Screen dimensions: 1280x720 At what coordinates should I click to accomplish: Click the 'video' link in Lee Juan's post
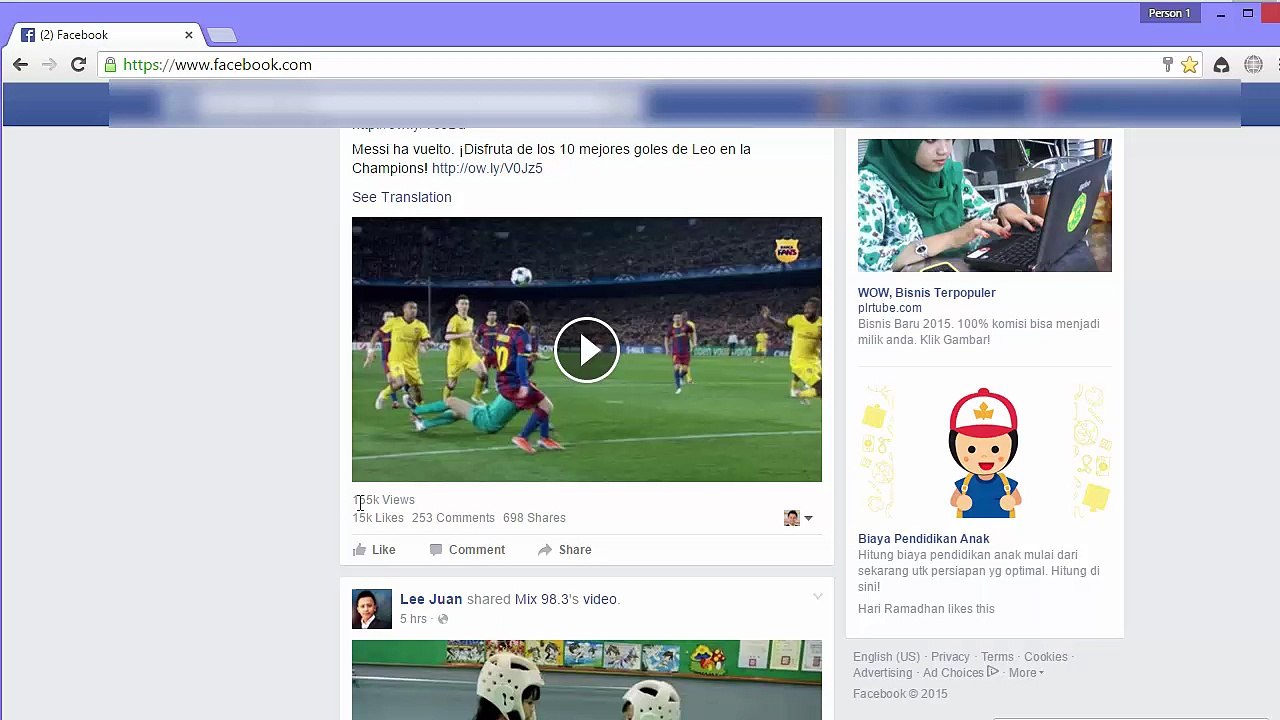[x=600, y=599]
